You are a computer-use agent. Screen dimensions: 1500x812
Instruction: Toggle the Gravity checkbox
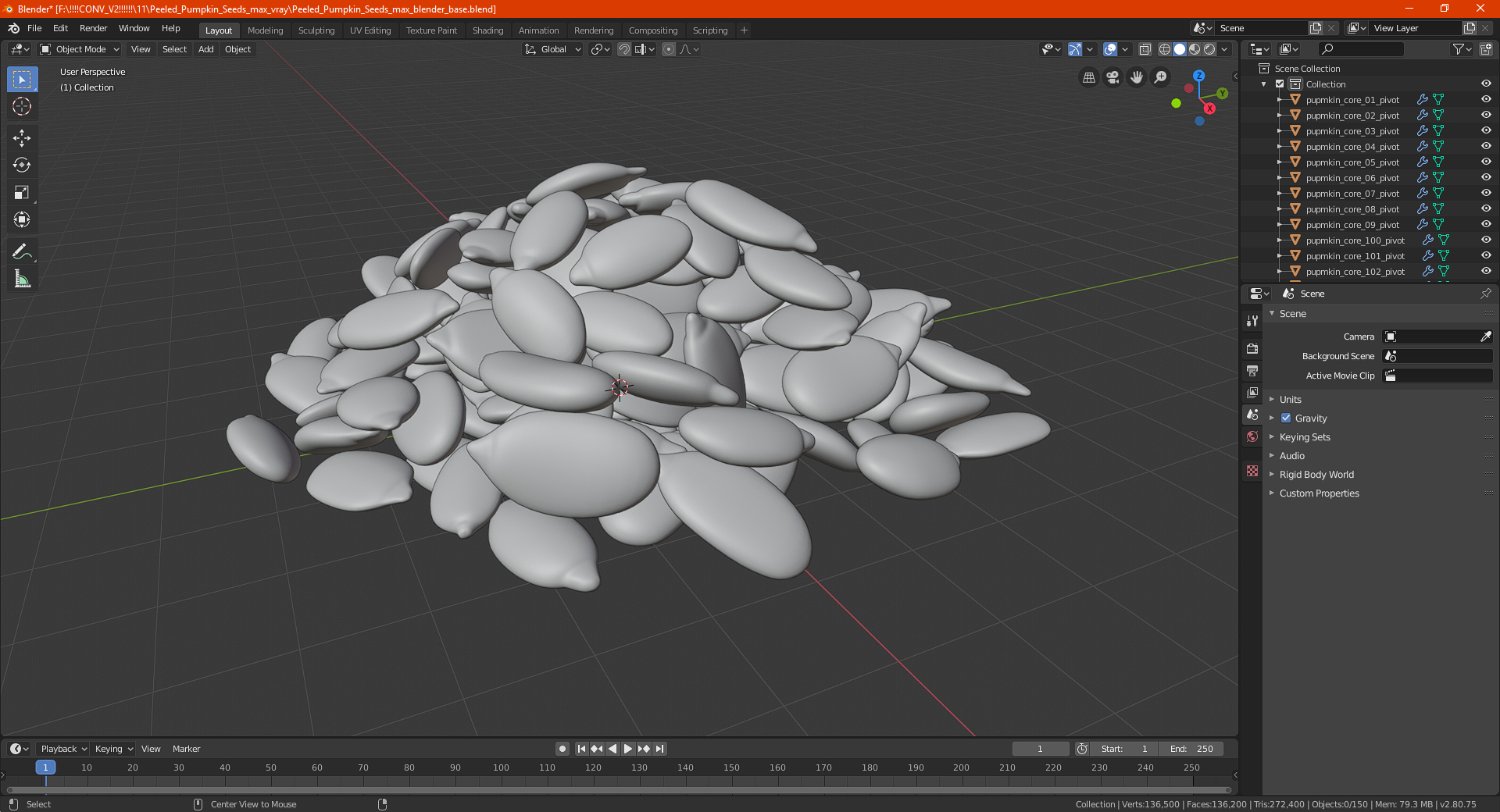(1286, 418)
